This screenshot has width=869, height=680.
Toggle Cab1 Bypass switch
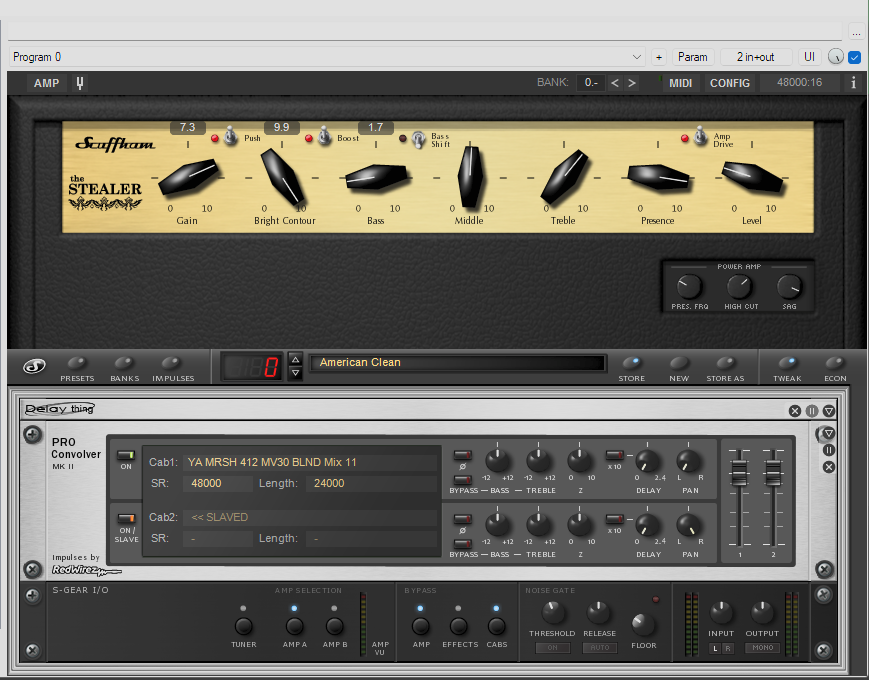(463, 480)
